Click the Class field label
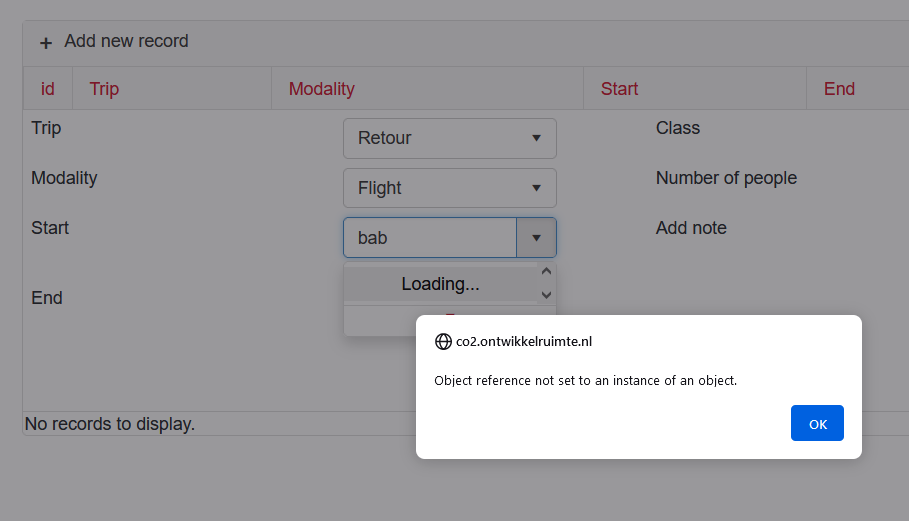This screenshot has width=909, height=521. click(678, 128)
